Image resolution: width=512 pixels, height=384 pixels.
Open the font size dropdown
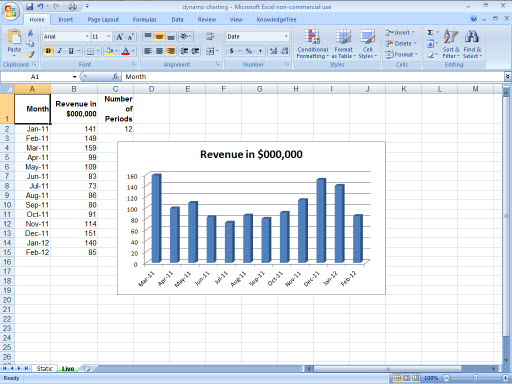(x=109, y=36)
